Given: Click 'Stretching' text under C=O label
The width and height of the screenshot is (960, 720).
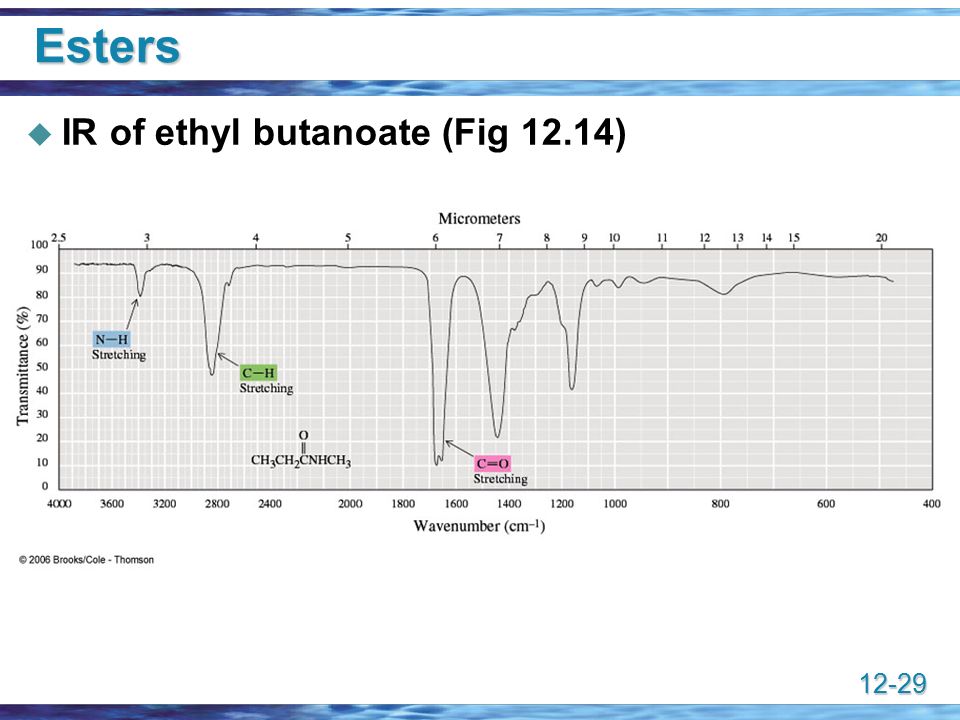Looking at the screenshot, I should pyautogui.click(x=500, y=479).
